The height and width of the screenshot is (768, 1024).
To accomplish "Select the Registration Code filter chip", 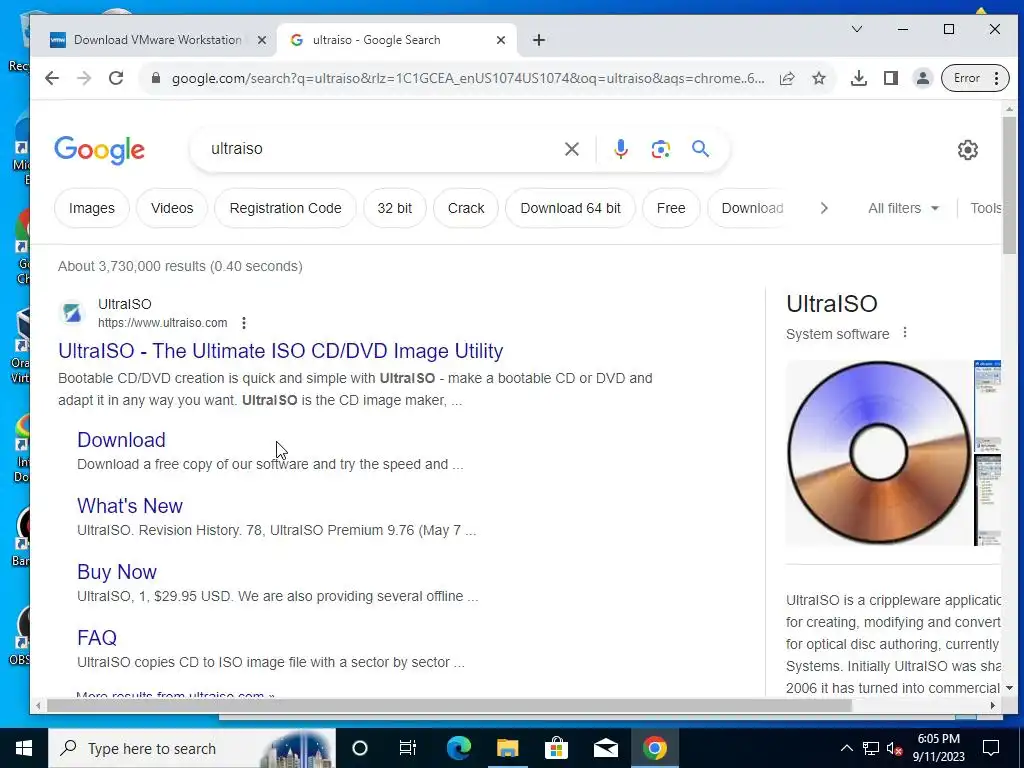I will [x=285, y=208].
